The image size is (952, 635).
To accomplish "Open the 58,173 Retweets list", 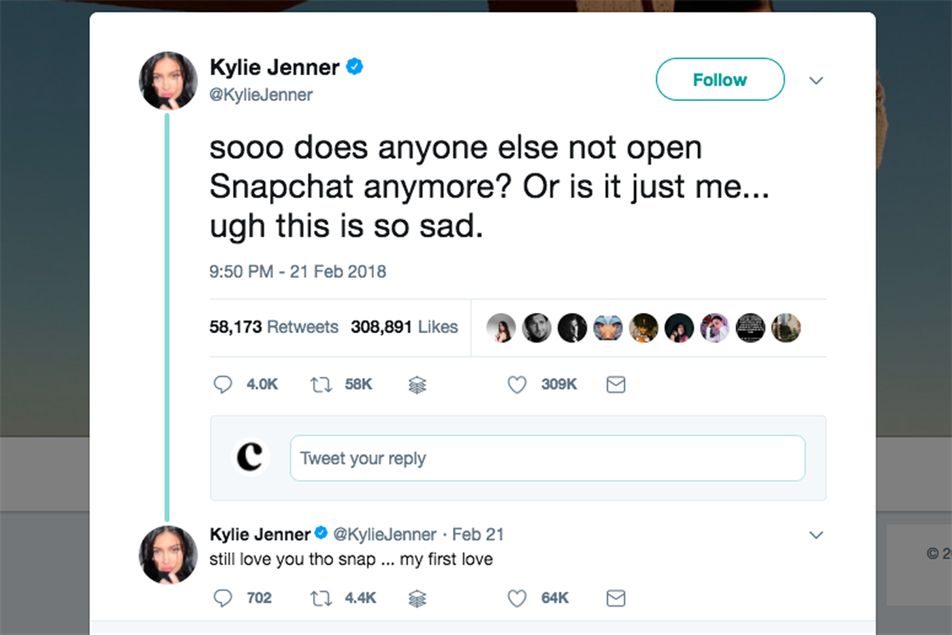I will [275, 327].
